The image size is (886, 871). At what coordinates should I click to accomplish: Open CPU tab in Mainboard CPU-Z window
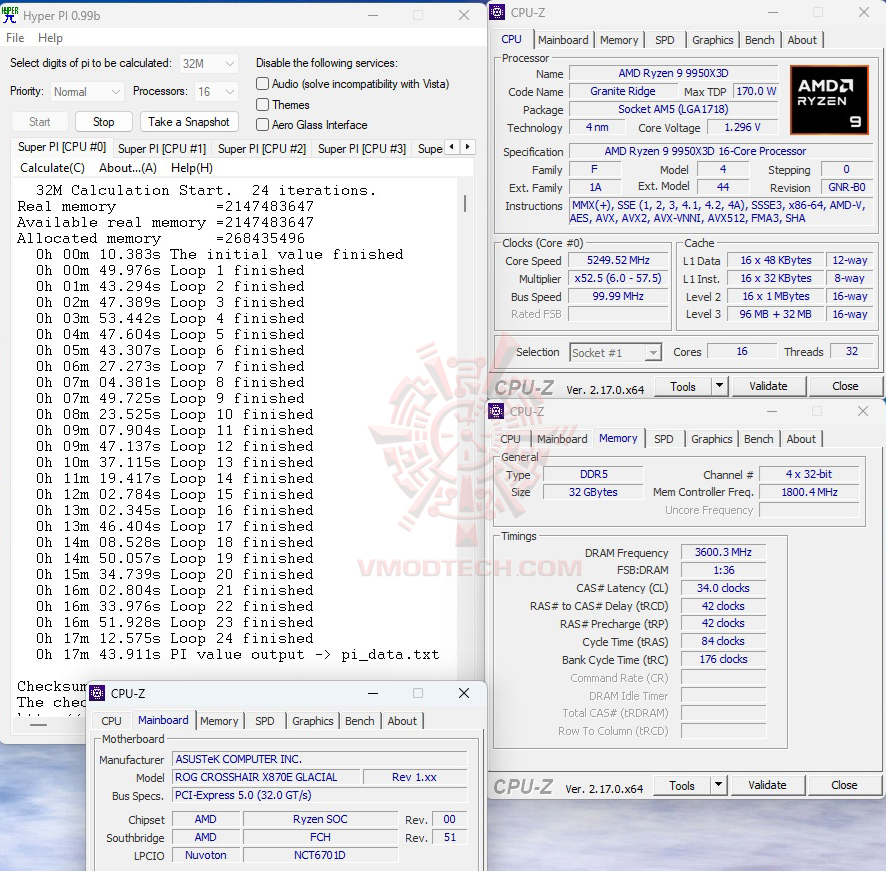click(x=111, y=721)
